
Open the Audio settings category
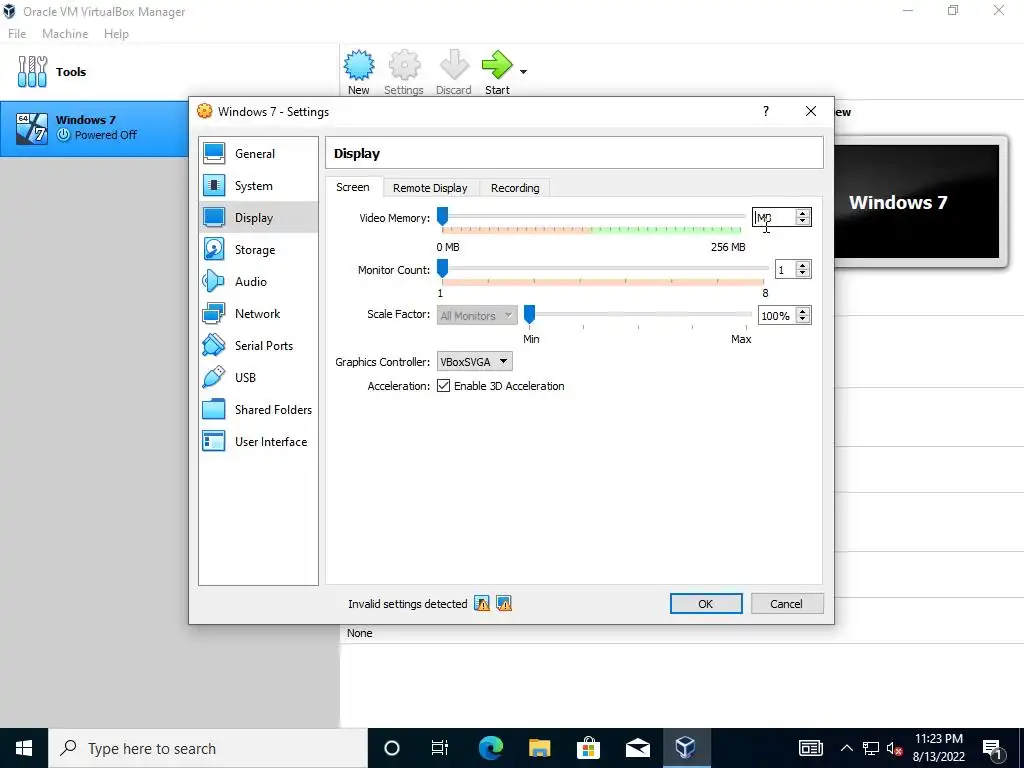258,281
